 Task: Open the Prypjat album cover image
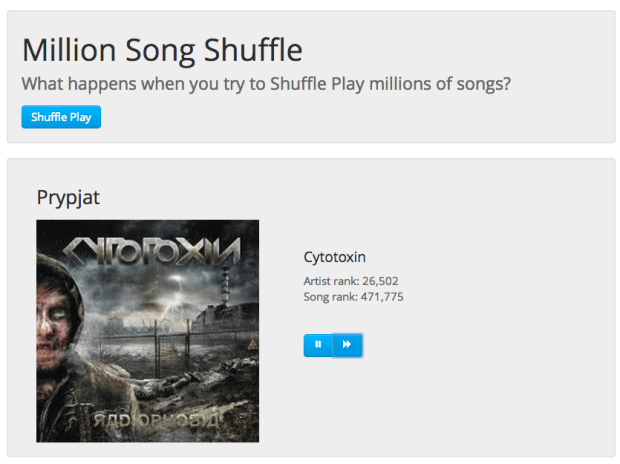click(x=147, y=331)
